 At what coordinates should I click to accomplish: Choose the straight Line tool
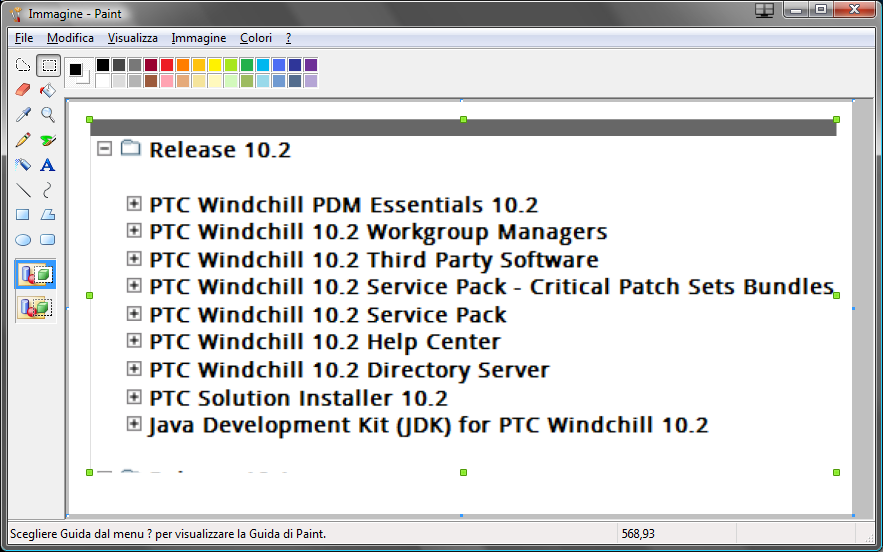[23, 190]
